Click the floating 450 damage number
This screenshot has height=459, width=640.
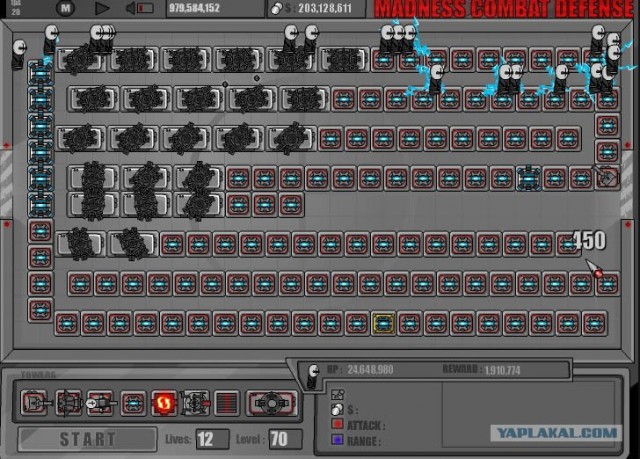tap(589, 240)
